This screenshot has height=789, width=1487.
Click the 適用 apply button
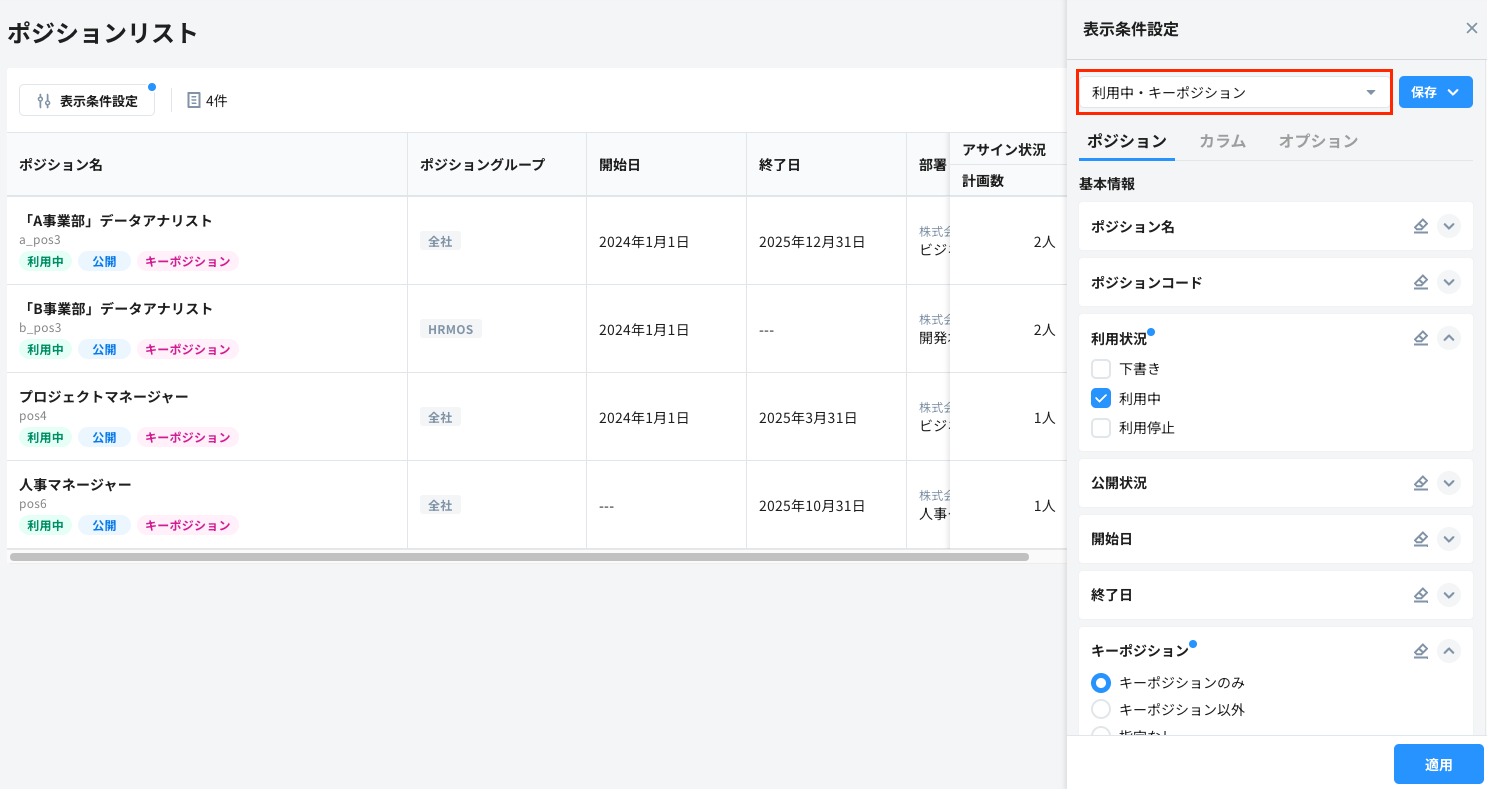pos(1438,763)
